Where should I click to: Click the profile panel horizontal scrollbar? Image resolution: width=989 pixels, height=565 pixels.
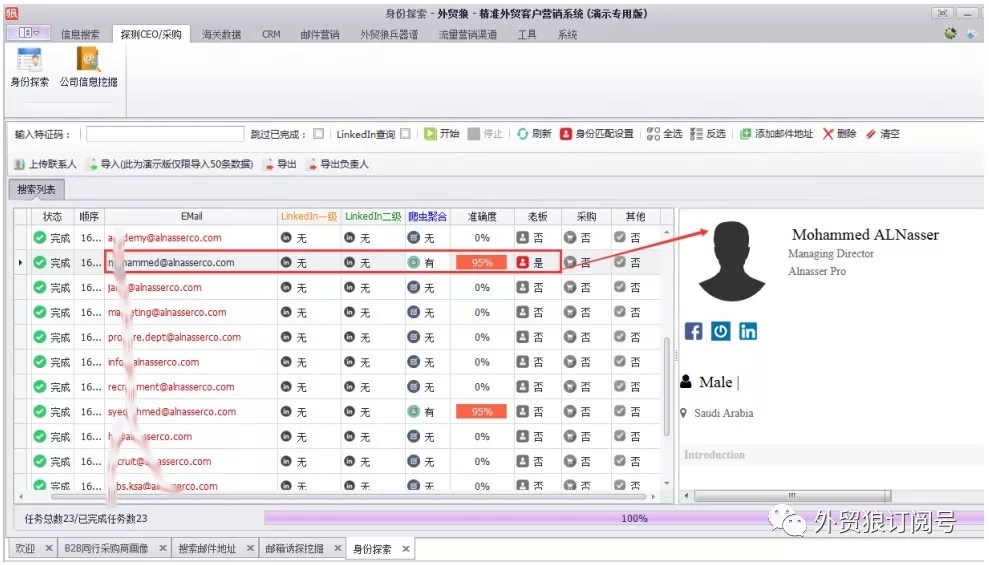coord(792,496)
